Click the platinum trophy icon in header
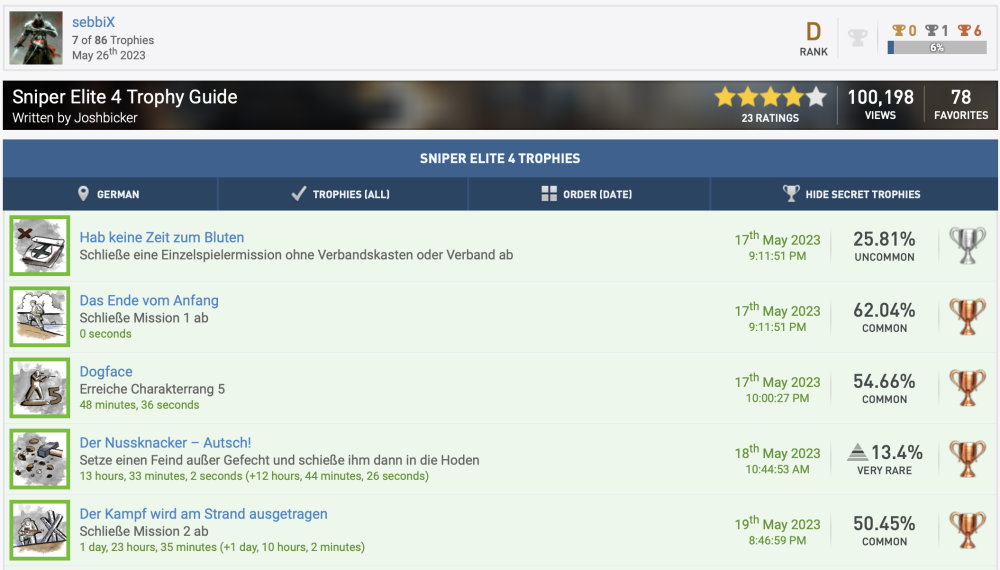Viewport: 1000px width, 570px height. [x=857, y=38]
